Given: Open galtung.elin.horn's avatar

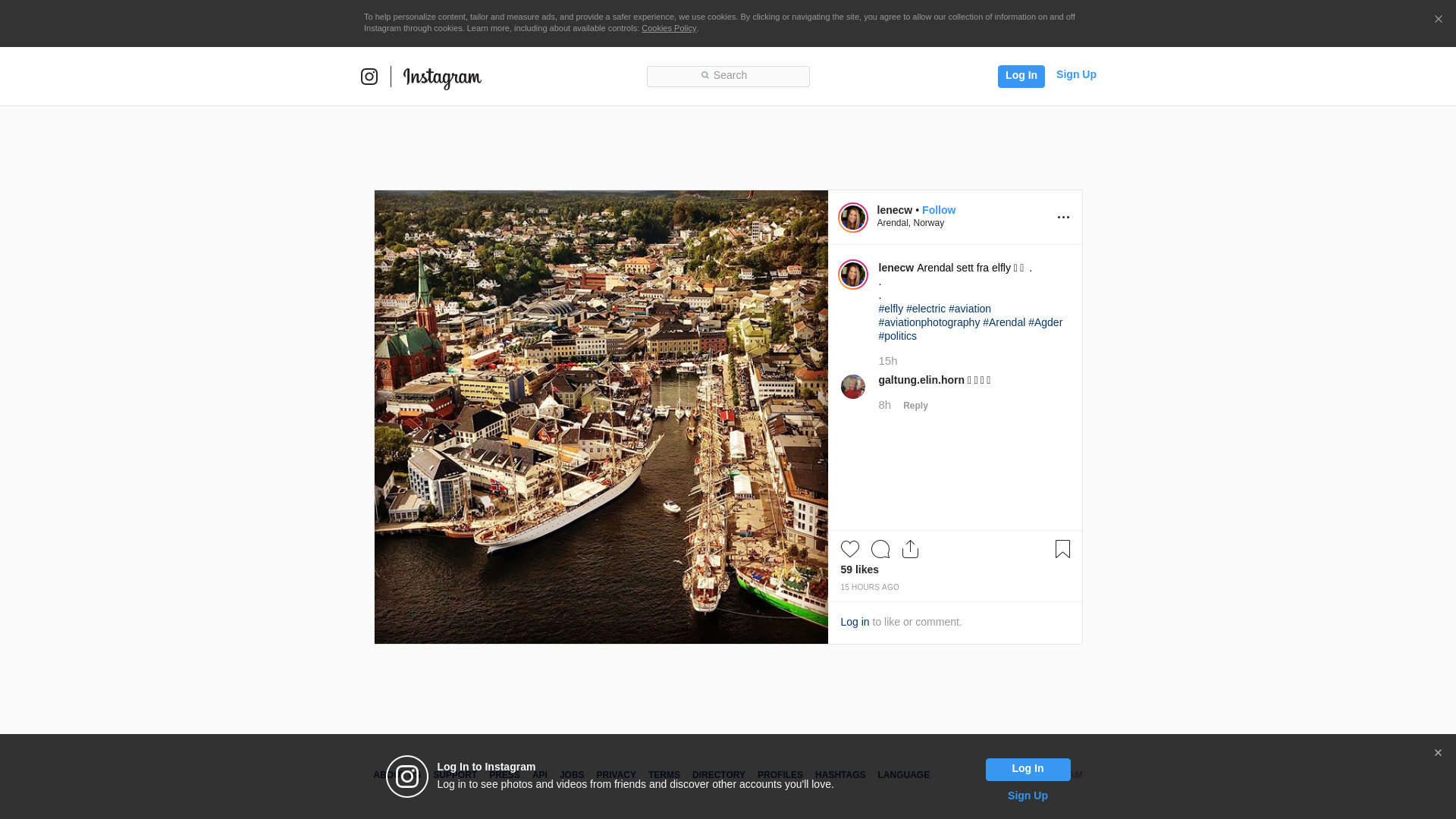Looking at the screenshot, I should [852, 387].
